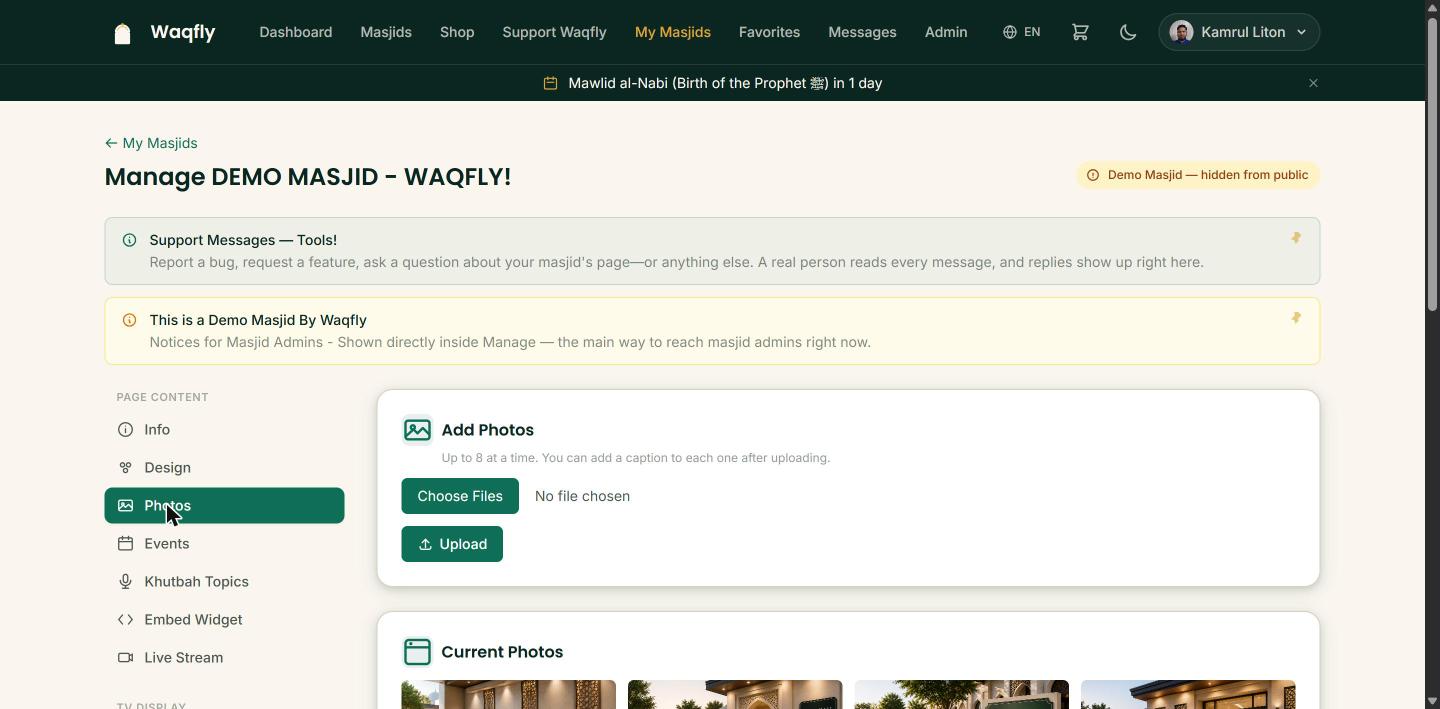1440x709 pixels.
Task: Click Choose Files button
Action: click(460, 496)
